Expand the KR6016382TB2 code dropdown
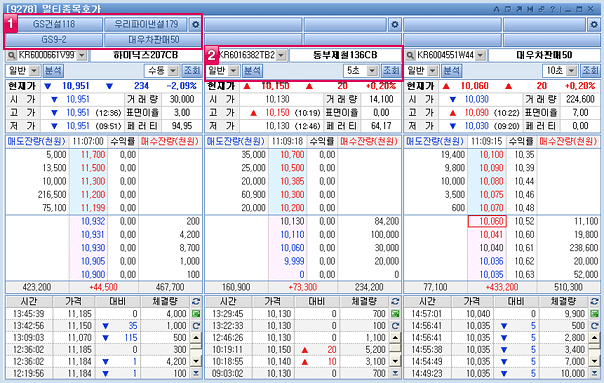 281,55
